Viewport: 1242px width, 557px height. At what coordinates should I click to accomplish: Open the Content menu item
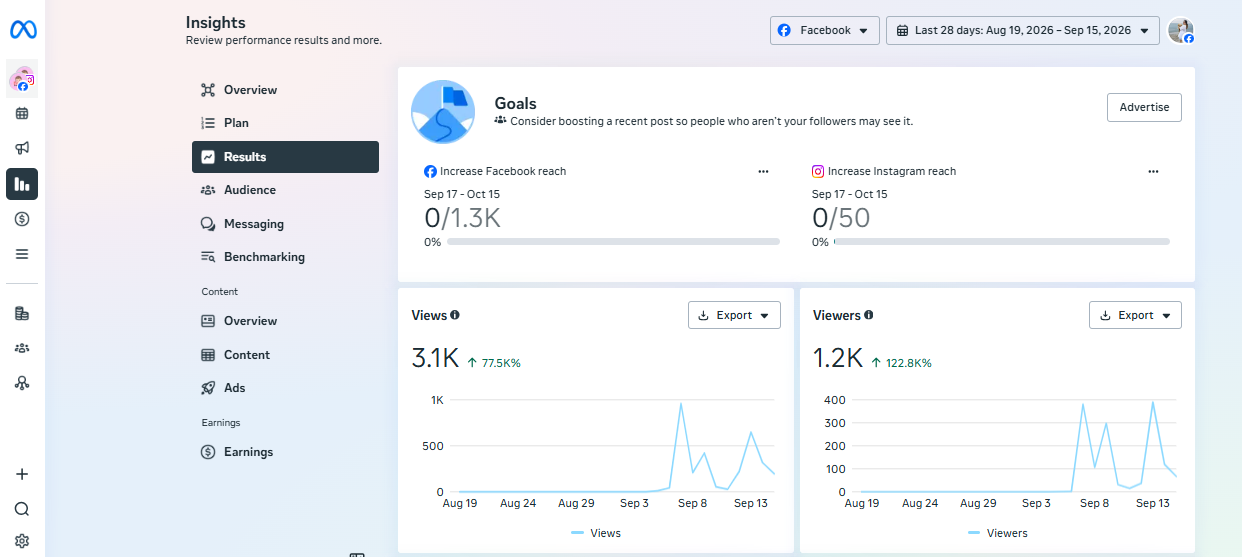[x=285, y=355]
